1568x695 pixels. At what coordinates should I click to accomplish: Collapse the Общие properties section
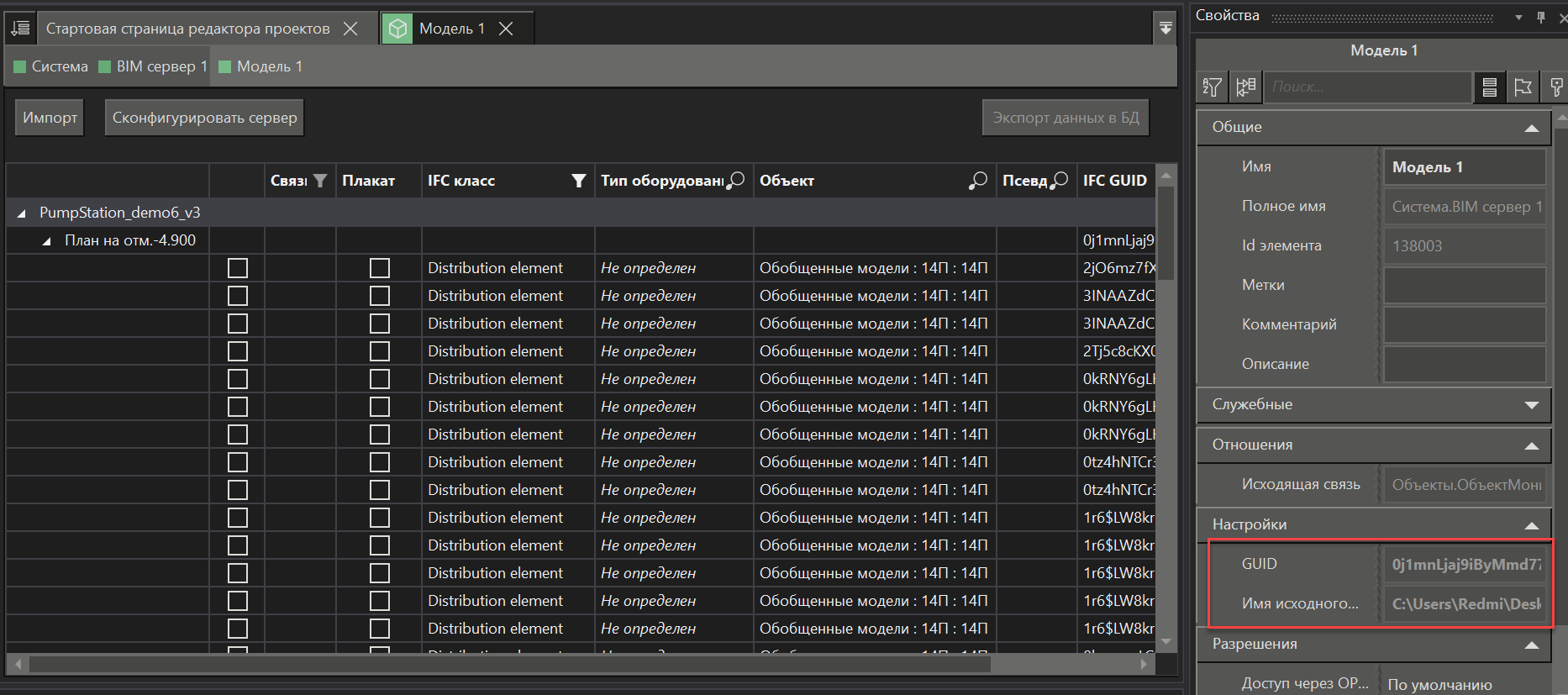pos(1531,128)
